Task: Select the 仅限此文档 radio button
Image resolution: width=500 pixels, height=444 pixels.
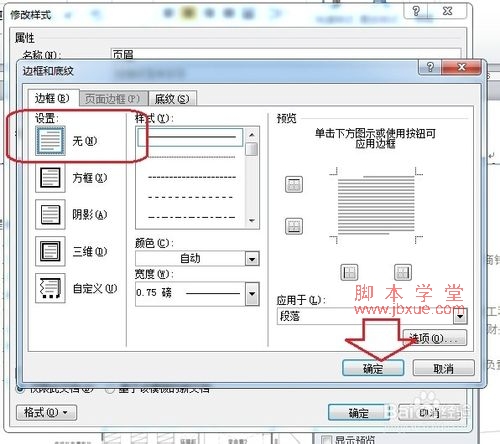Action: tap(20, 389)
